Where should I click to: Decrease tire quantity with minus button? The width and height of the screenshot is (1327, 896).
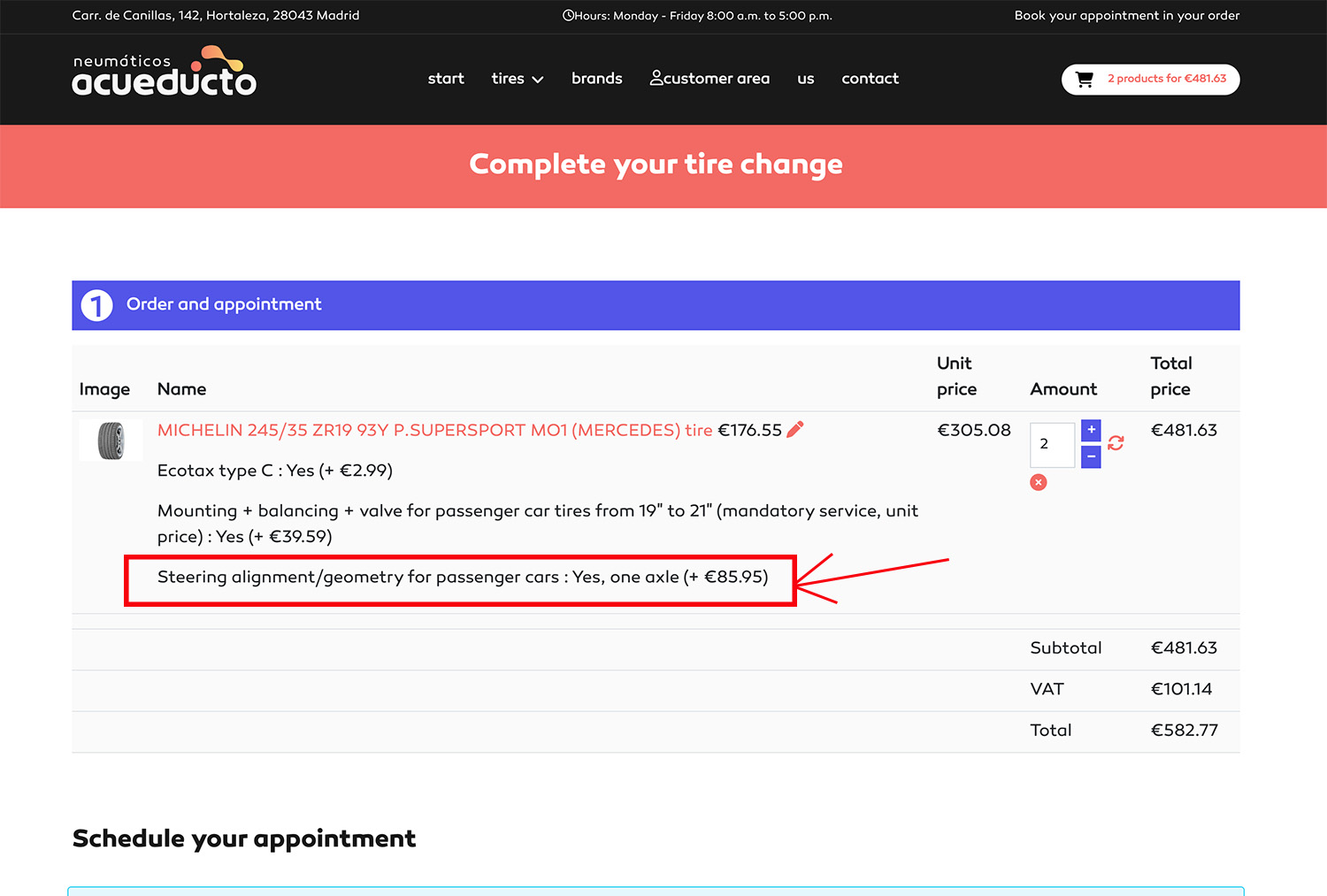click(1091, 456)
